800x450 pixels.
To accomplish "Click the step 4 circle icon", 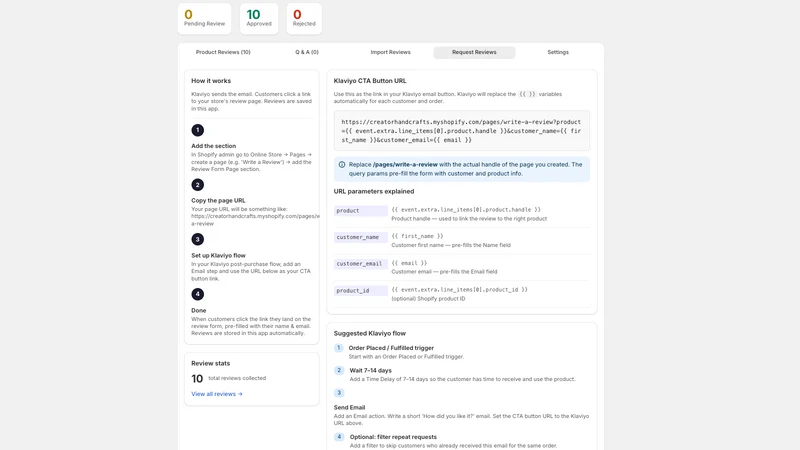I will pos(197,294).
